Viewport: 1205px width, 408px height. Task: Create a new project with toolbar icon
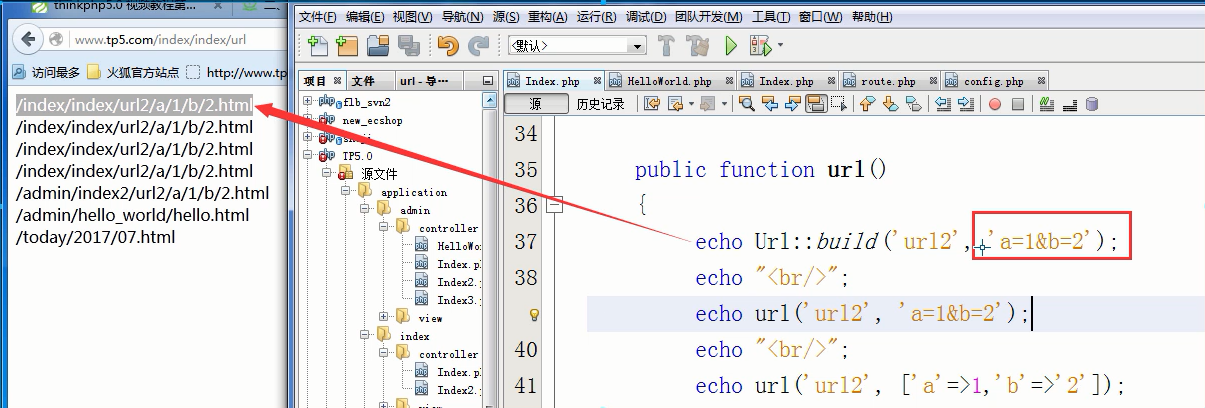click(347, 45)
